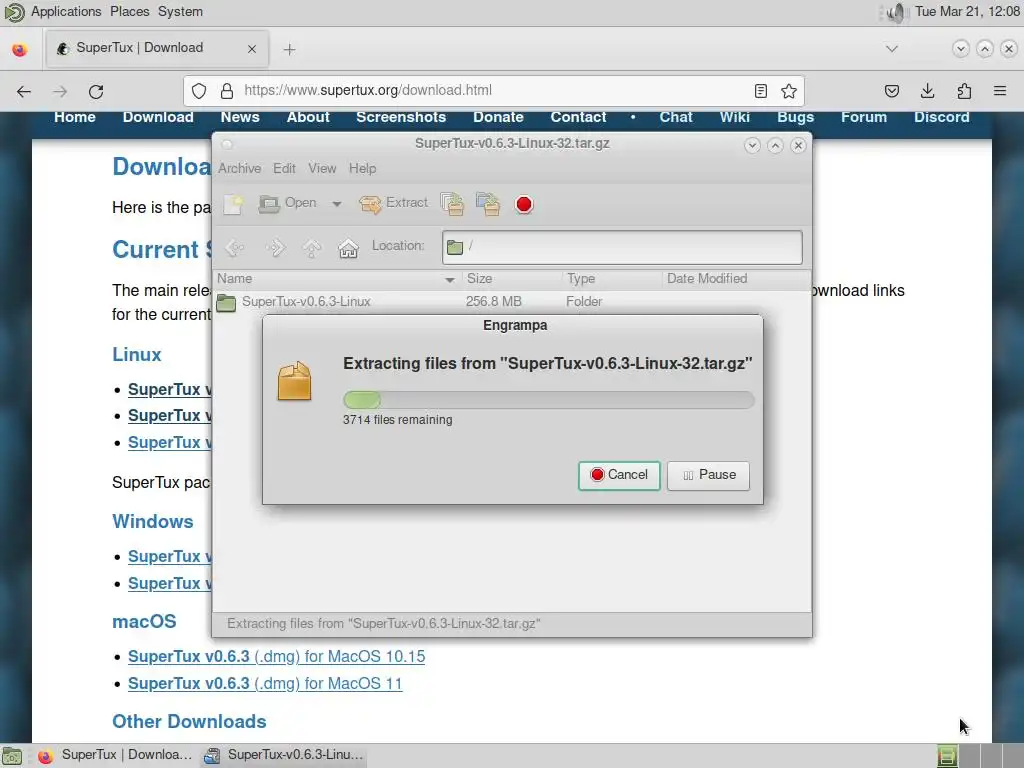Open the Applications menu in top panel
The width and height of the screenshot is (1024, 768).
(x=66, y=12)
